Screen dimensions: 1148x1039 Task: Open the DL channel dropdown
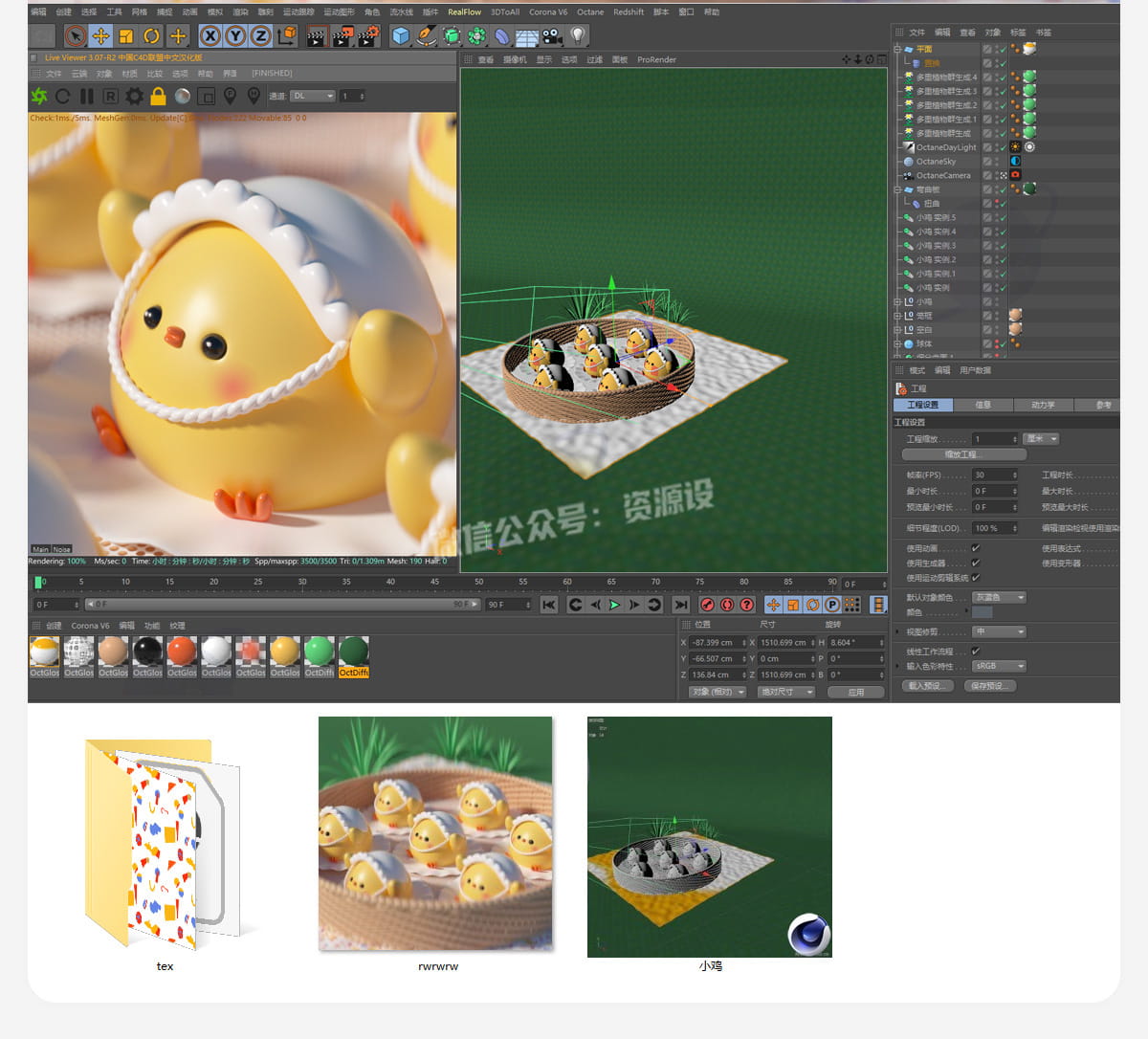coord(313,96)
